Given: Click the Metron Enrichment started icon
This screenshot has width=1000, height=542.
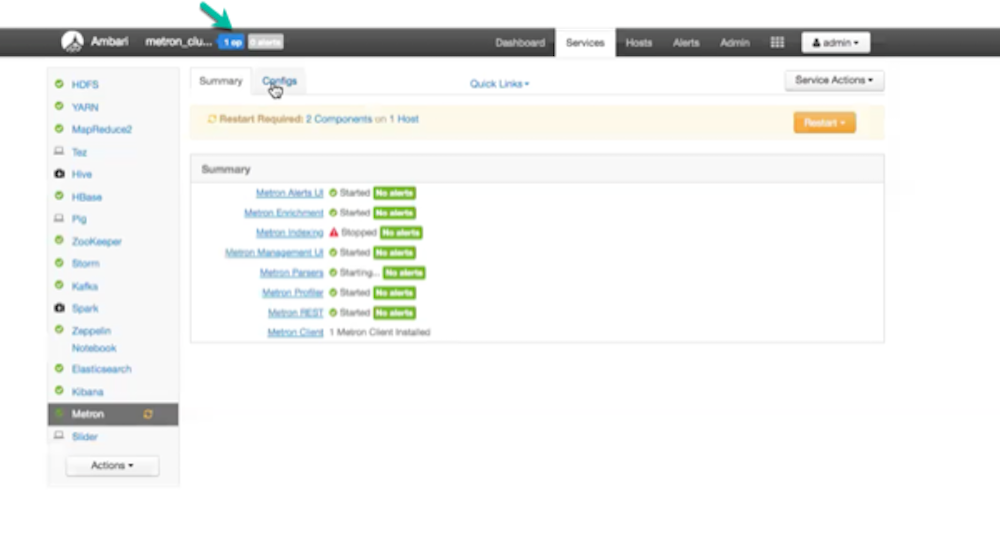Looking at the screenshot, I should coord(333,212).
